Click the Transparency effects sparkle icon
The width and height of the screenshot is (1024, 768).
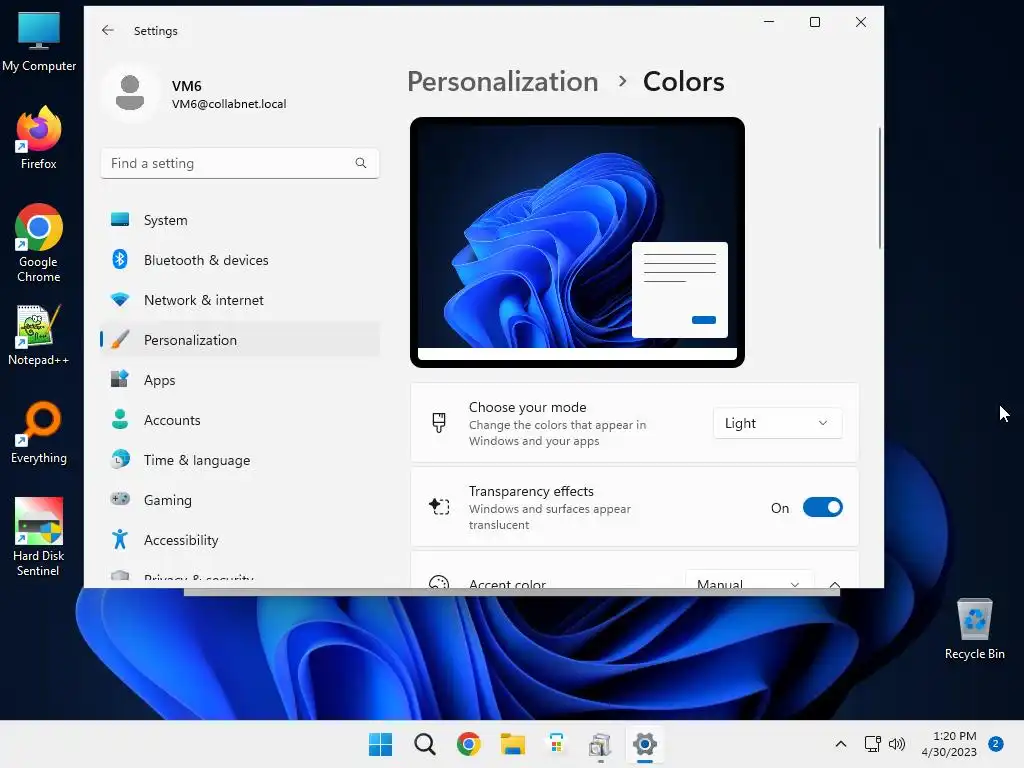pyautogui.click(x=439, y=505)
